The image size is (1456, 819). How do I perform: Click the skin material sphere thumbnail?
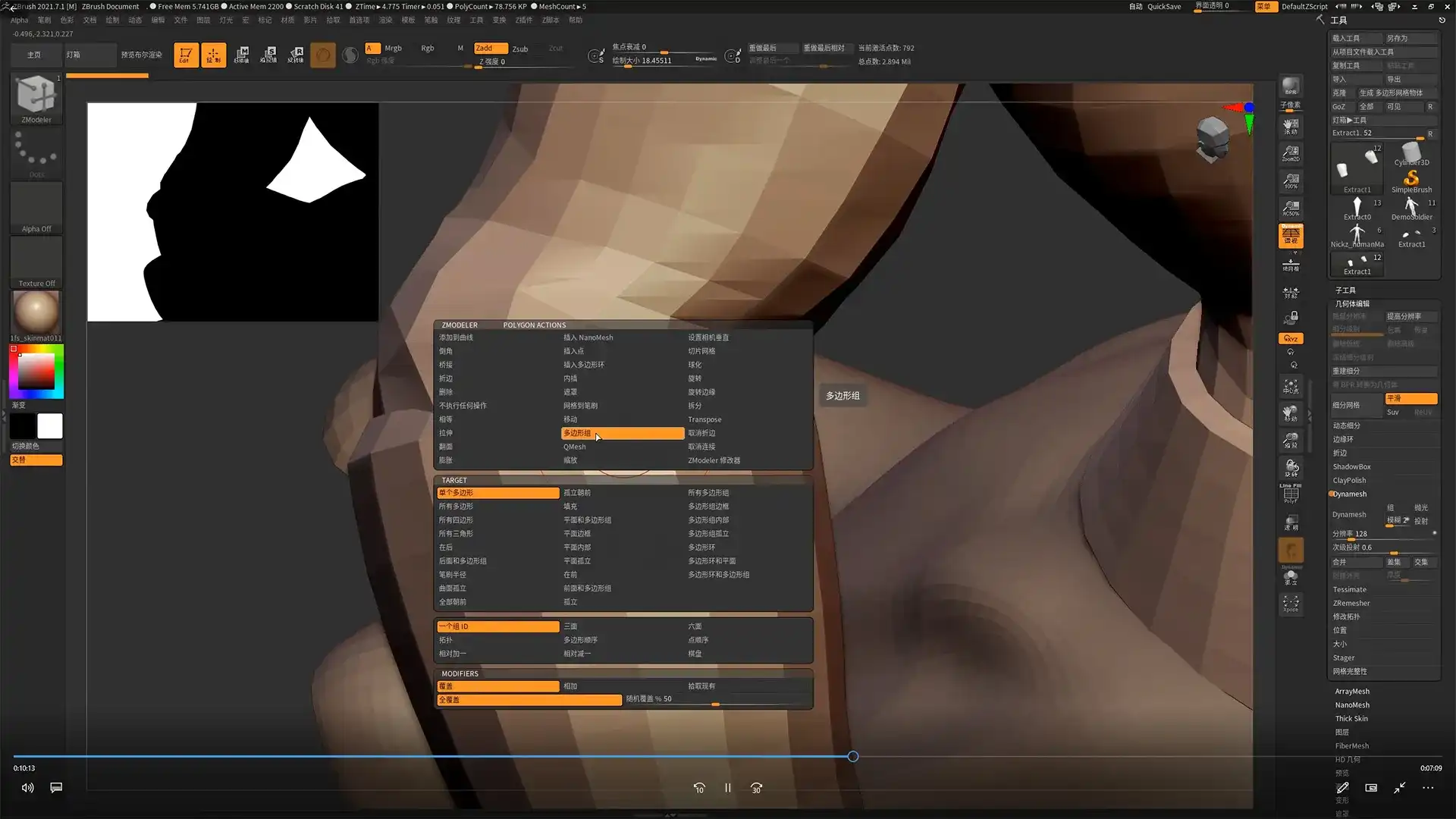(x=36, y=312)
